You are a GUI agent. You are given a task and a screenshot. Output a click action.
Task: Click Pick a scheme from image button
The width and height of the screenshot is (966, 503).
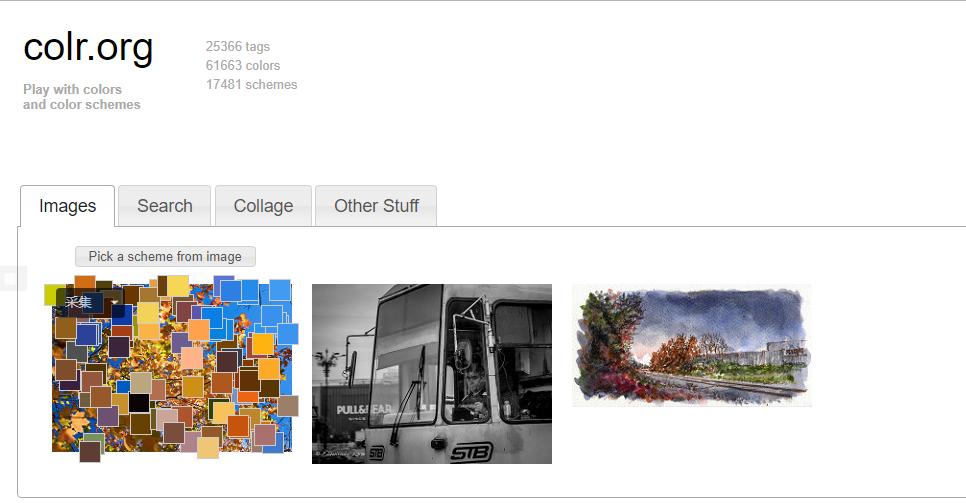pos(165,256)
